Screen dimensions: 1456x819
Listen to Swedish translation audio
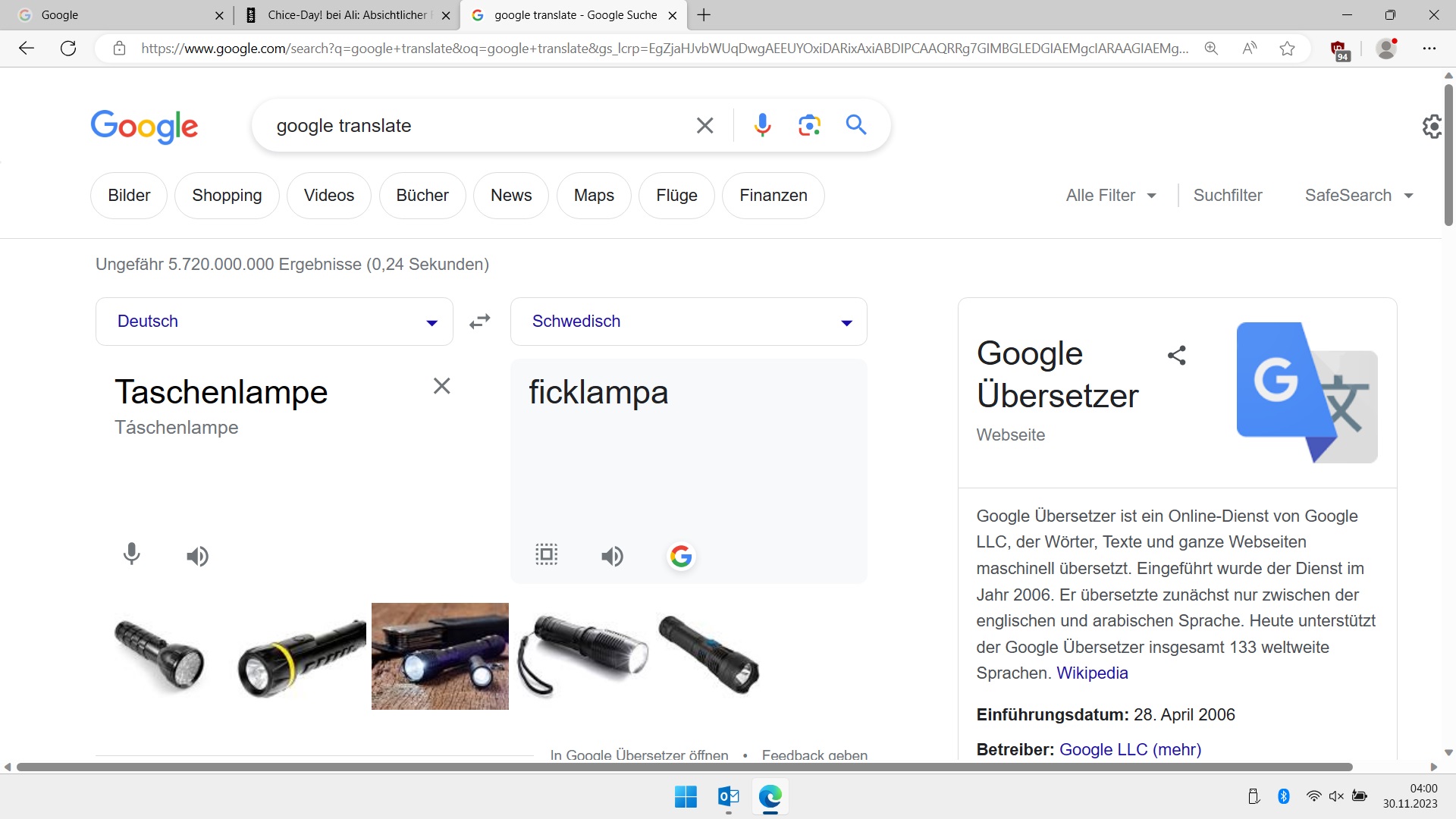pyautogui.click(x=612, y=557)
